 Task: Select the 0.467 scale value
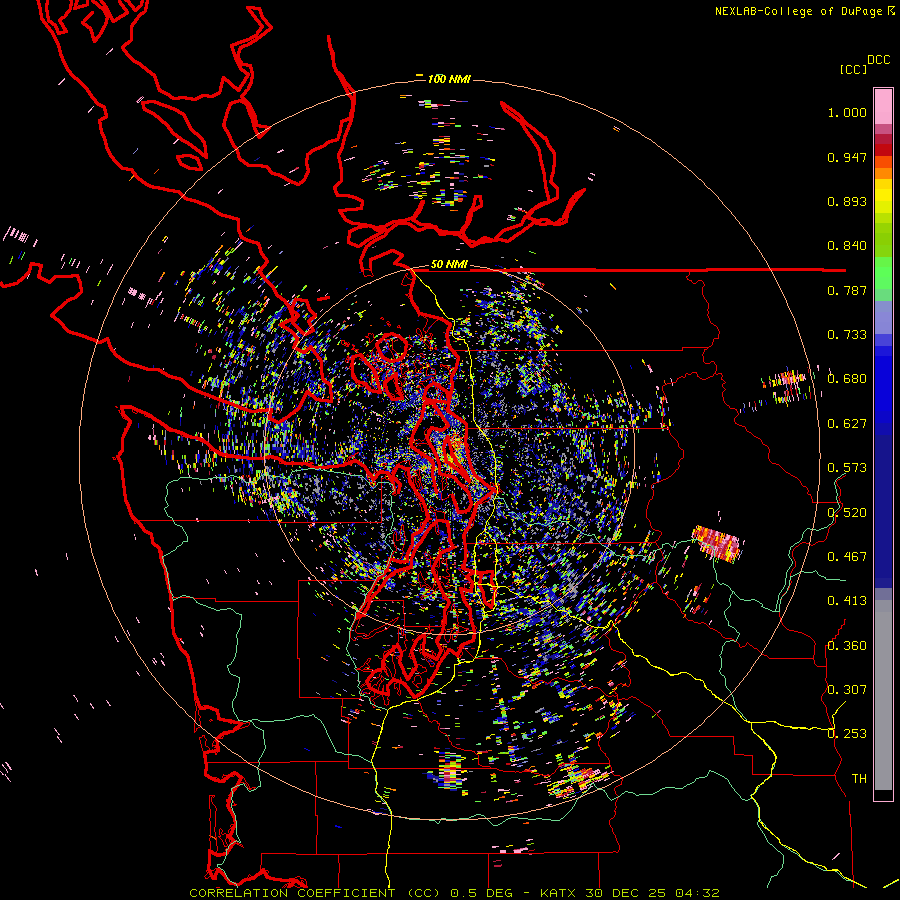[847, 557]
